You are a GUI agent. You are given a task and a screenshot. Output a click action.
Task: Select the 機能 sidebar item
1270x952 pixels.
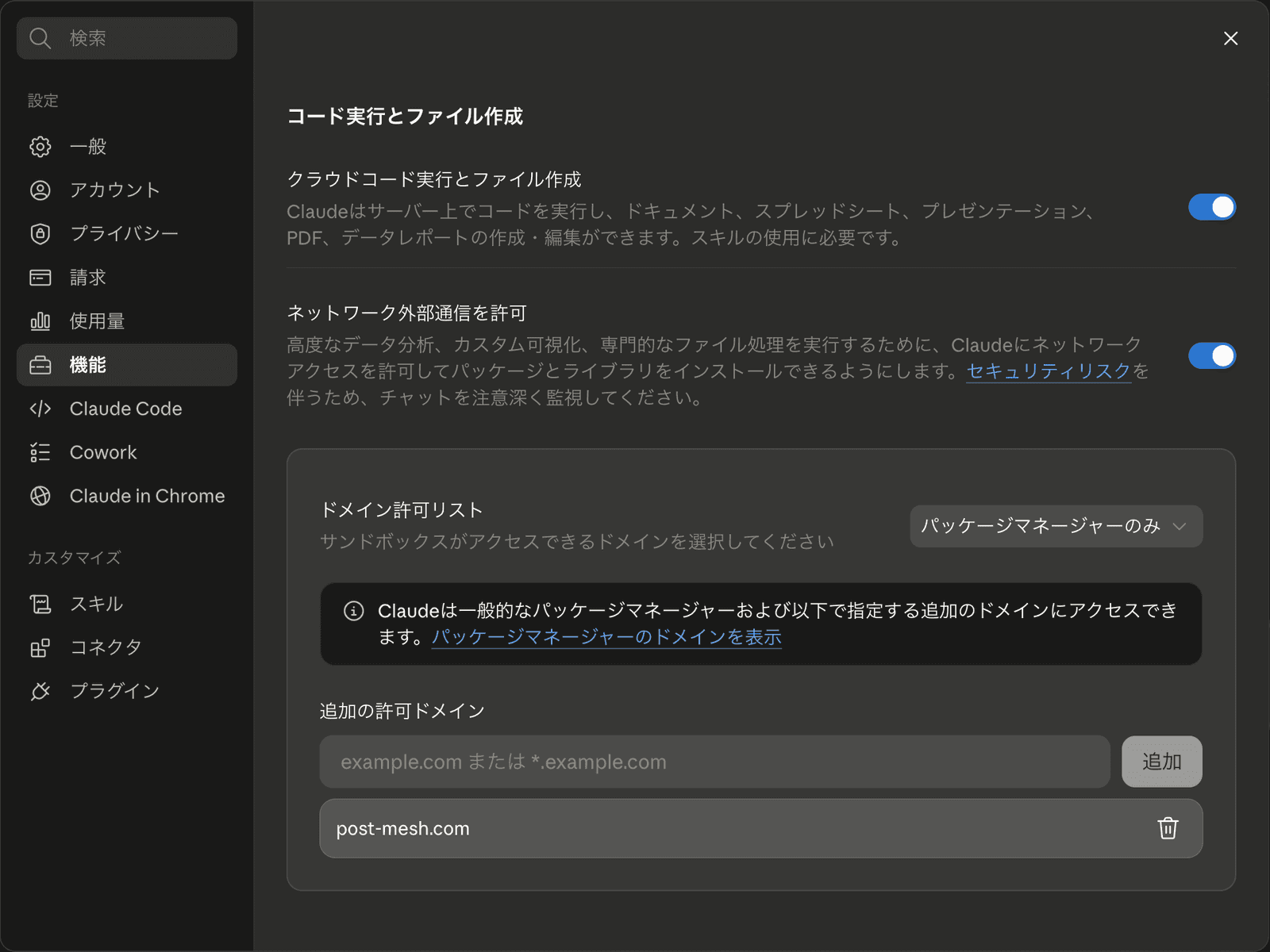click(x=127, y=365)
